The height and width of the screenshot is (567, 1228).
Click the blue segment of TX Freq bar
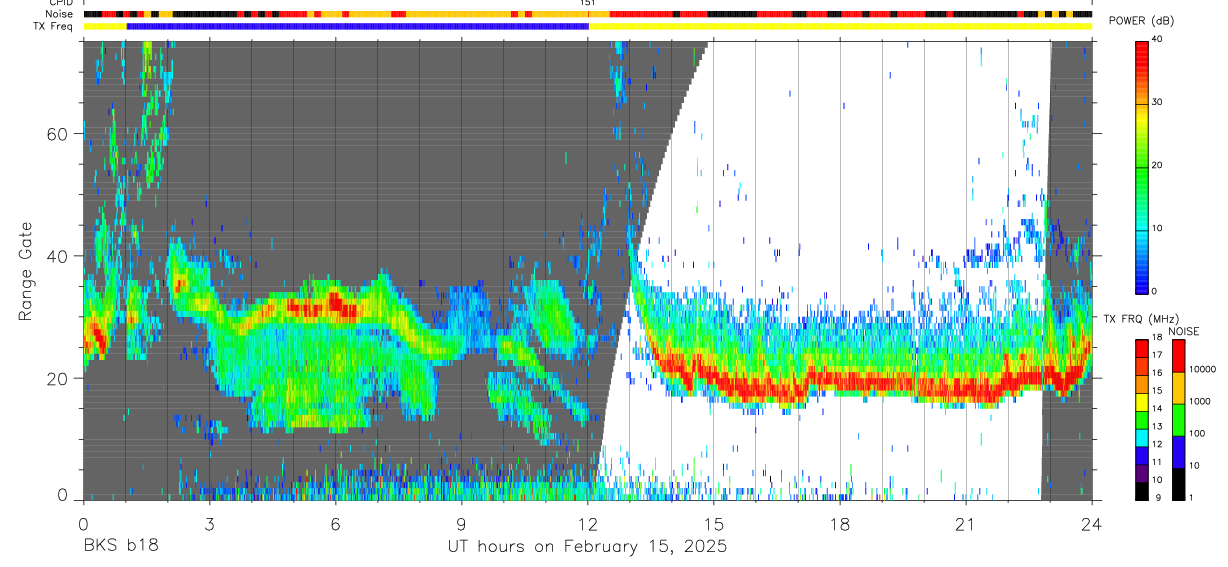pos(358,26)
